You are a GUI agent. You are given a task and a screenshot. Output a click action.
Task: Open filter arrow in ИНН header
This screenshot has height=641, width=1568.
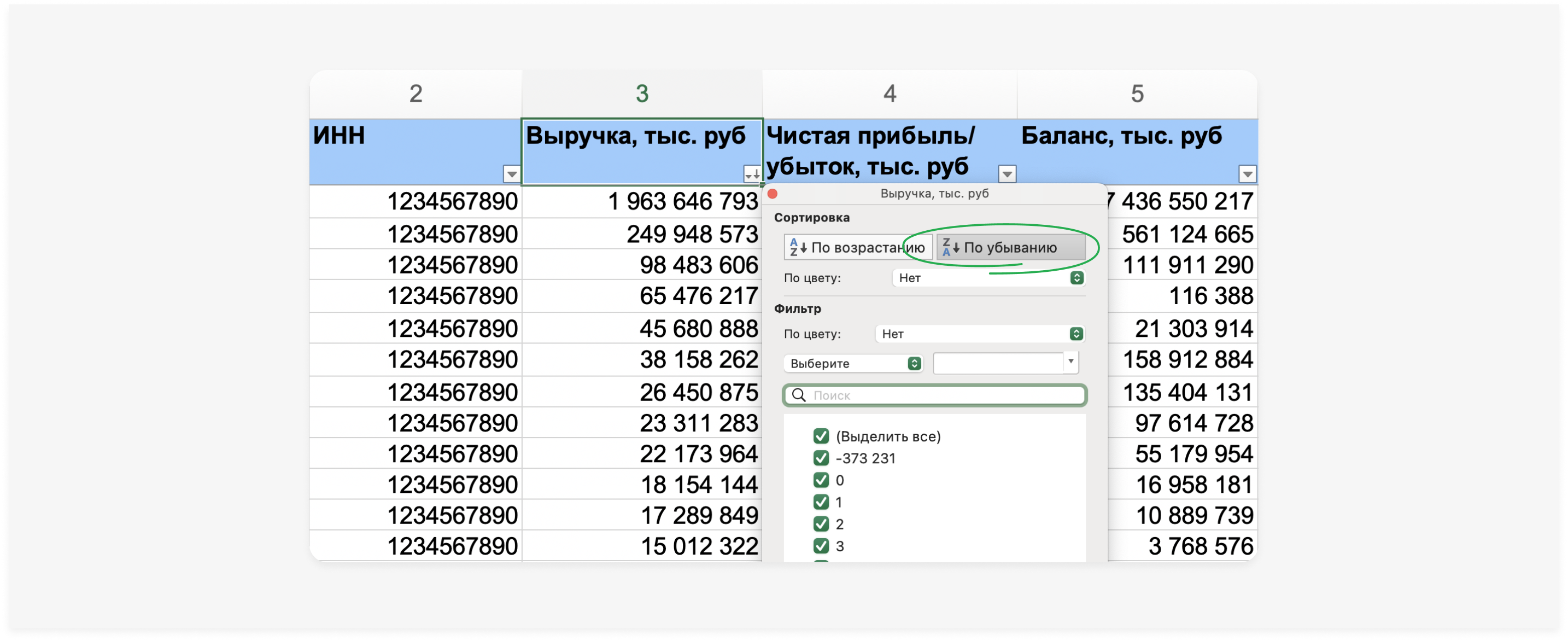click(x=511, y=174)
